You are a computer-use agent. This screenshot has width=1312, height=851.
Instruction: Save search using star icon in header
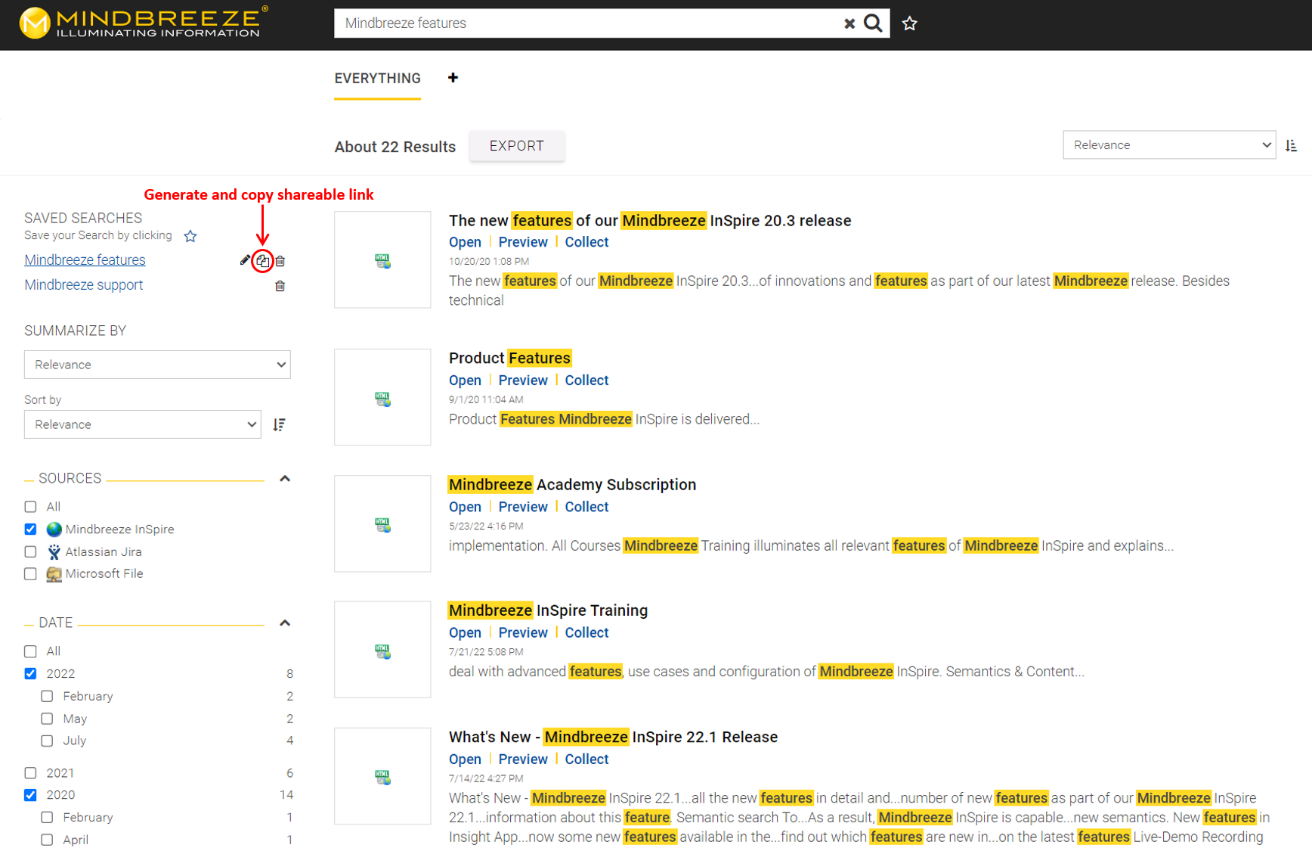point(909,23)
